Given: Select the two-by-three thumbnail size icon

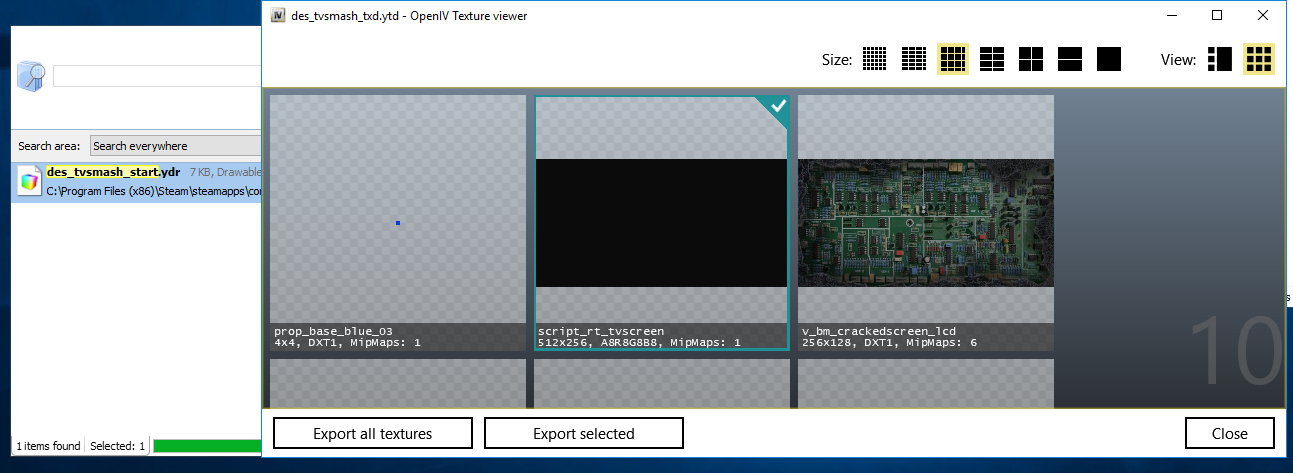Looking at the screenshot, I should point(992,59).
